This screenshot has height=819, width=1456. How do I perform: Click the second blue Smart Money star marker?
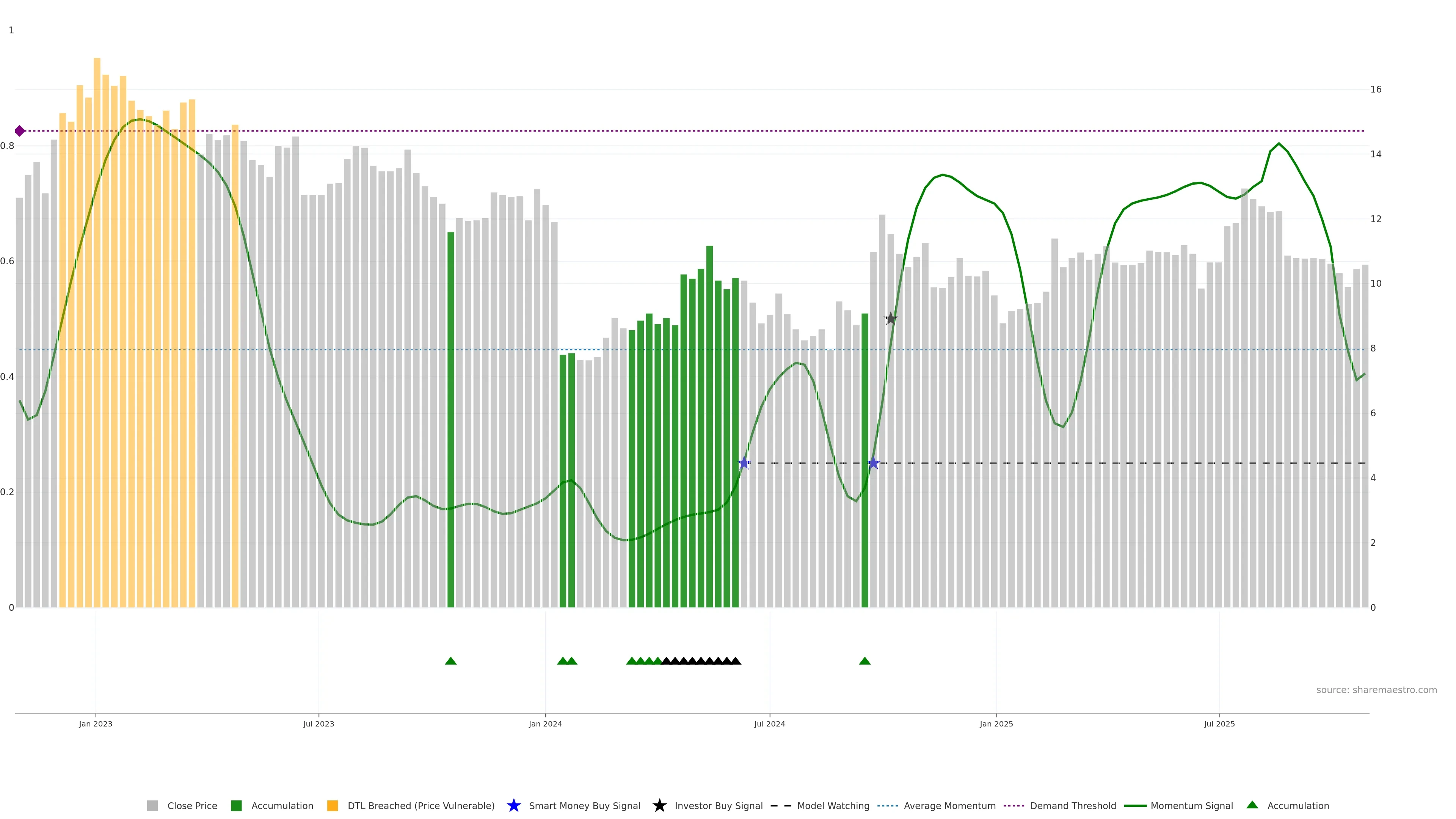coord(873,463)
